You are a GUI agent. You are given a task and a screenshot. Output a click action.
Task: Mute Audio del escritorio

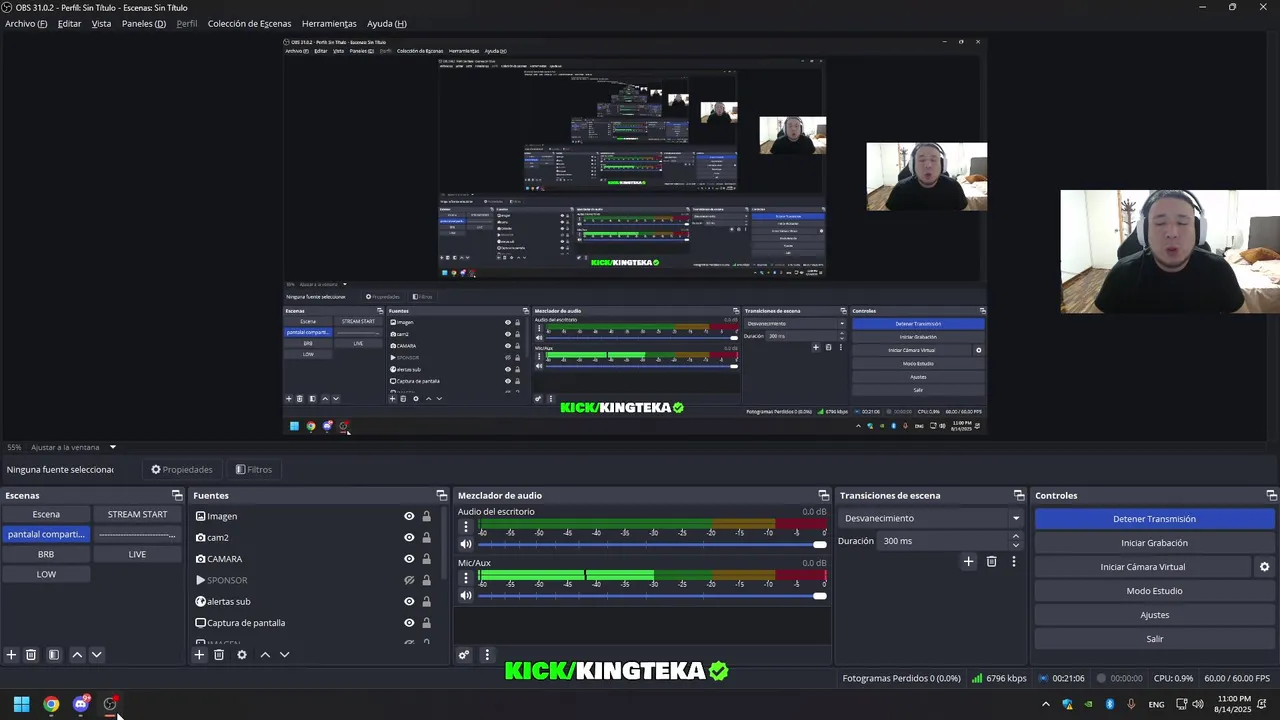click(465, 544)
